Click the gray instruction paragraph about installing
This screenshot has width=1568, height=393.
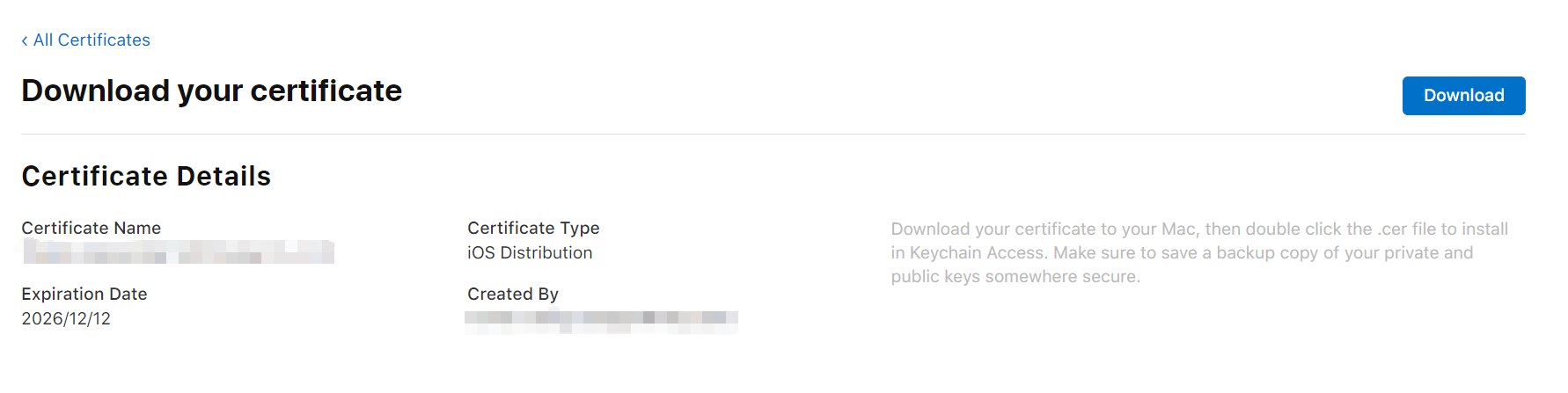1199,252
